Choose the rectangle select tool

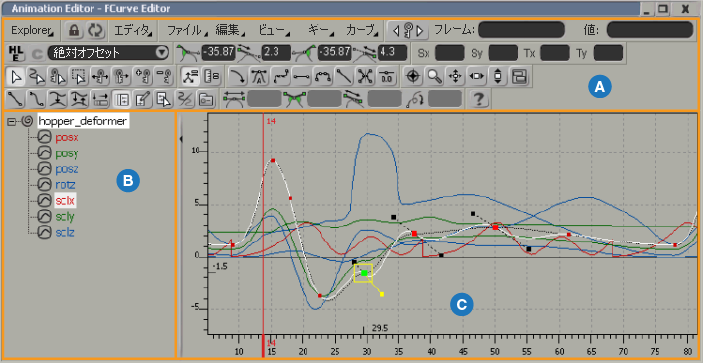click(79, 77)
